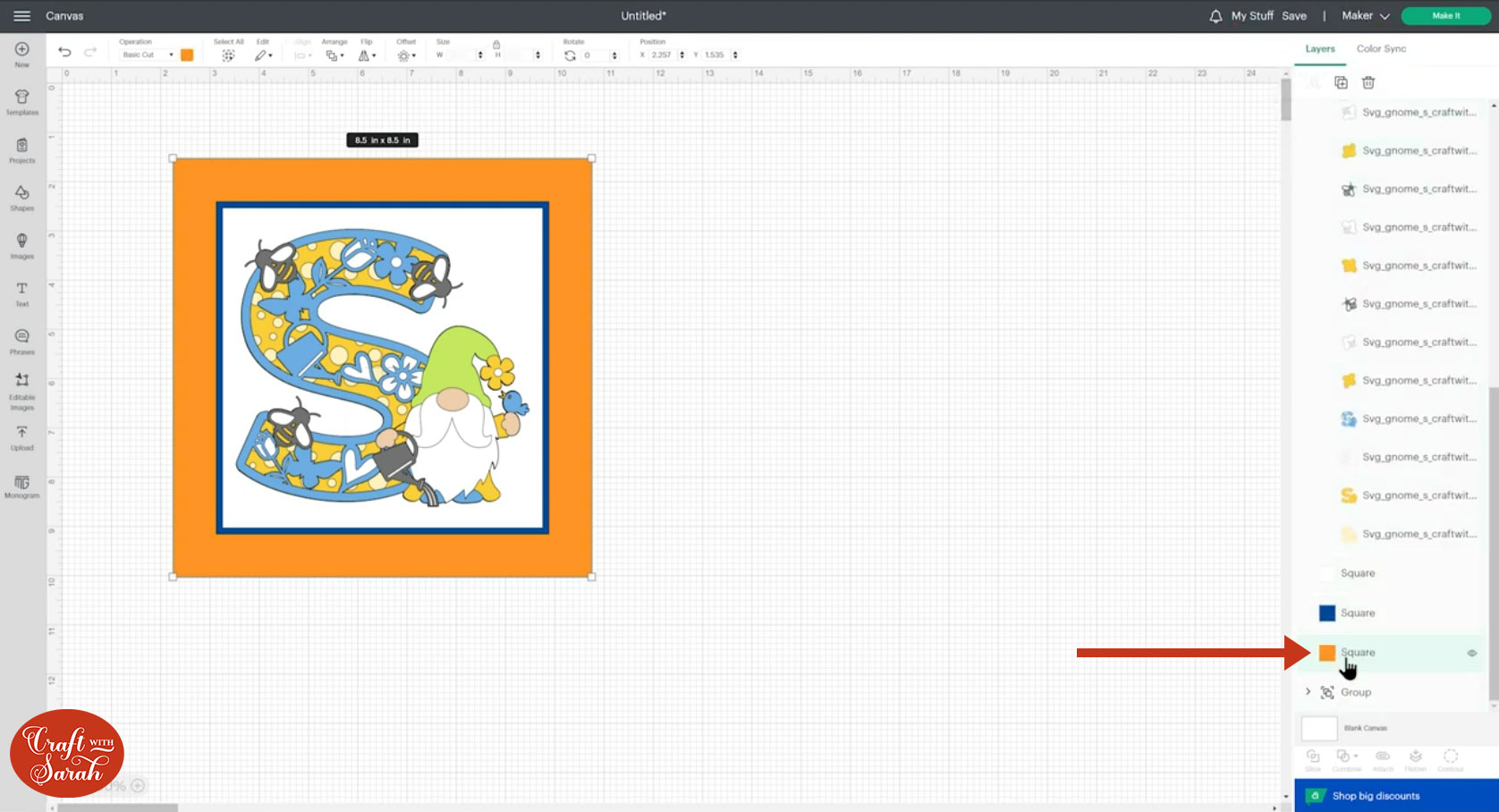Click the X position input field
The height and width of the screenshot is (812, 1499).
663,55
